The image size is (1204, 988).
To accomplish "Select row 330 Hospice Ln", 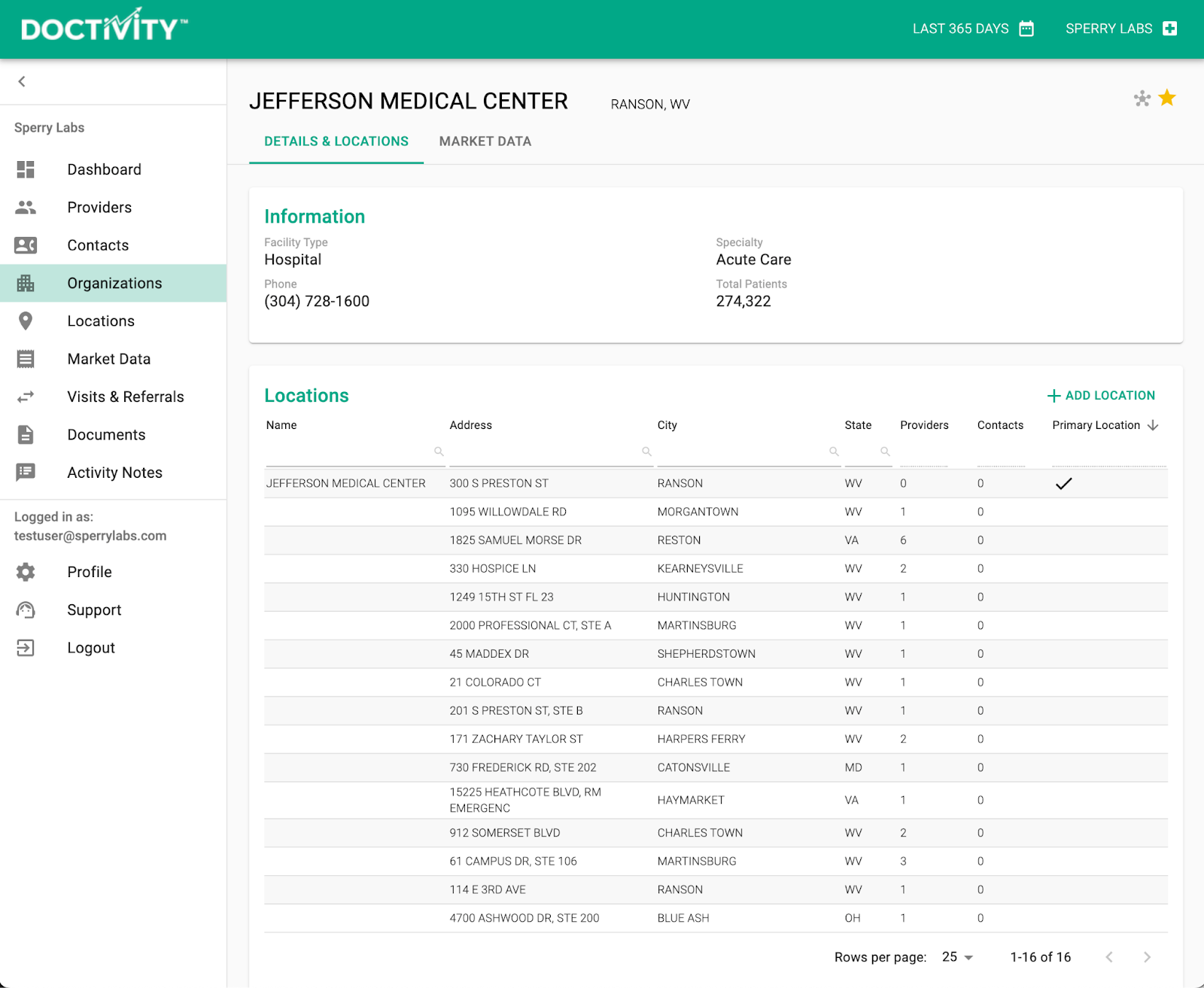I will 716,569.
